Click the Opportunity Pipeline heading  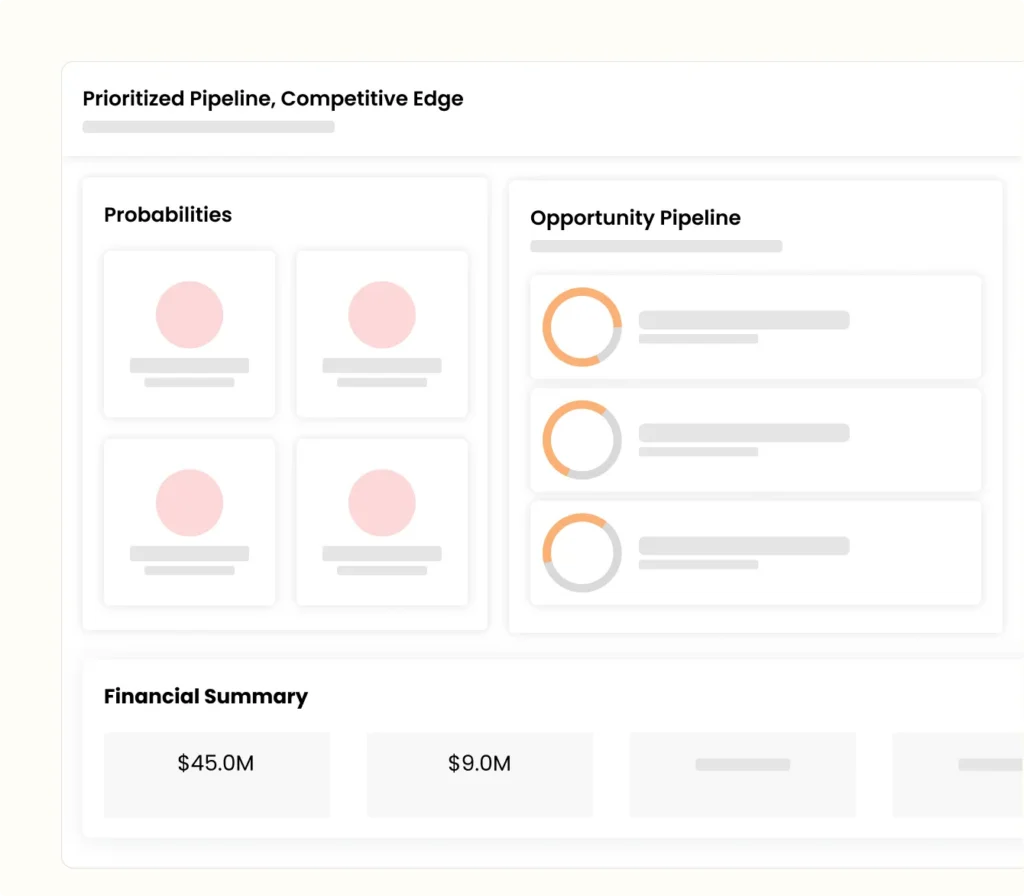pyautogui.click(x=635, y=218)
